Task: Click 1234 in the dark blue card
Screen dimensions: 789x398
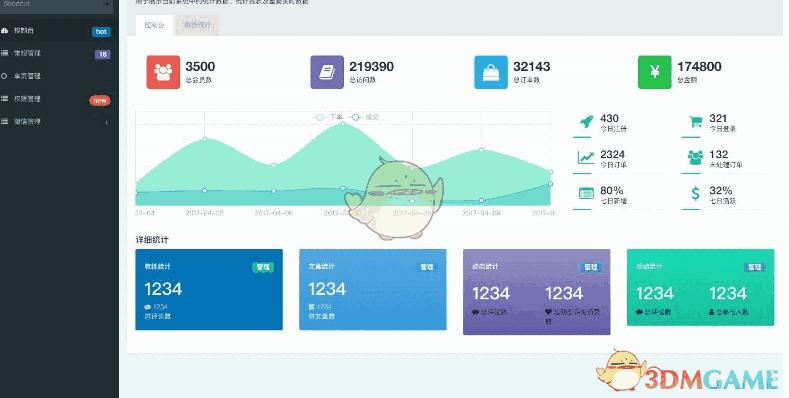Action: (163, 289)
